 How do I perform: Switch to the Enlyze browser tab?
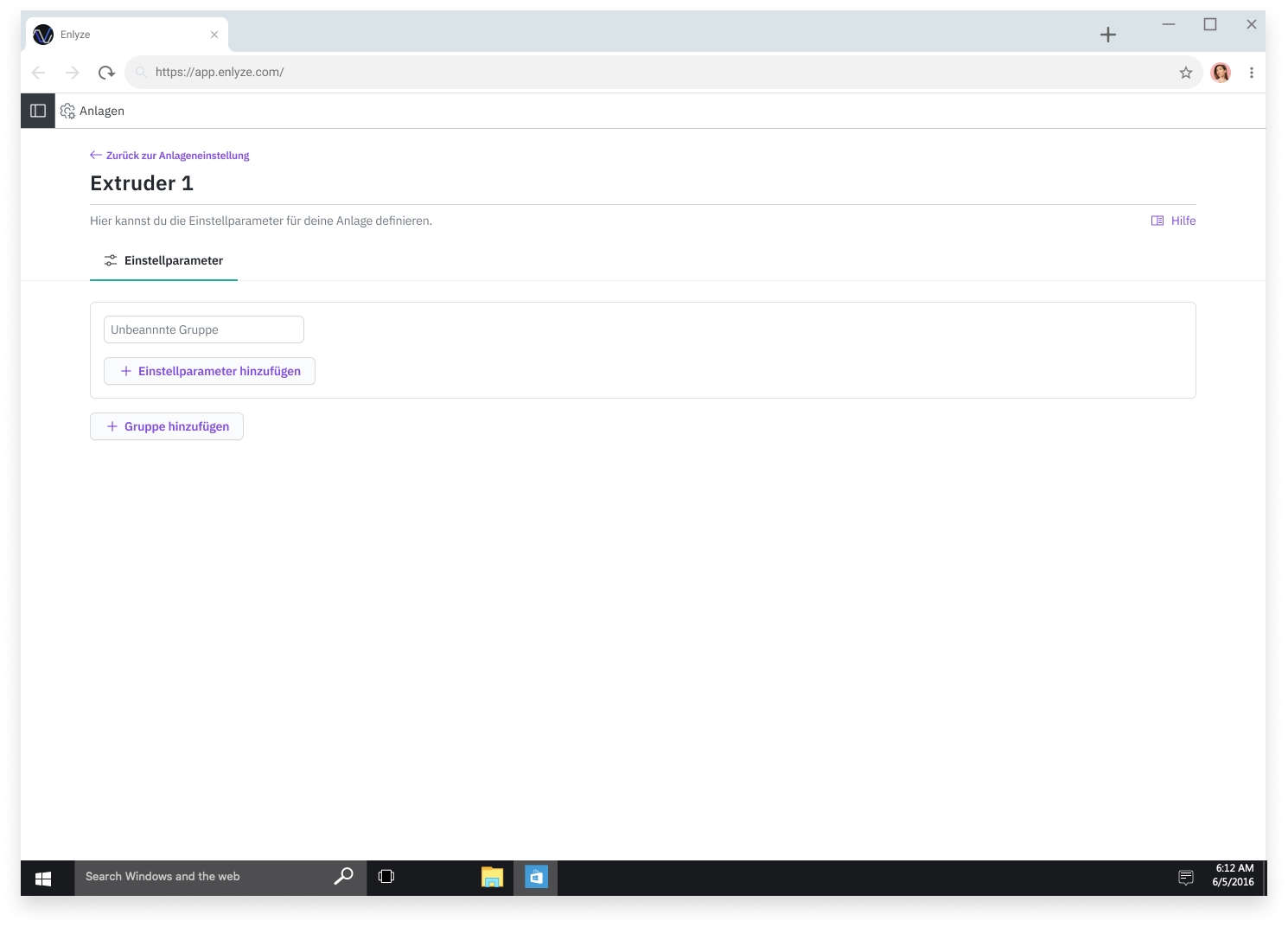pos(121,35)
